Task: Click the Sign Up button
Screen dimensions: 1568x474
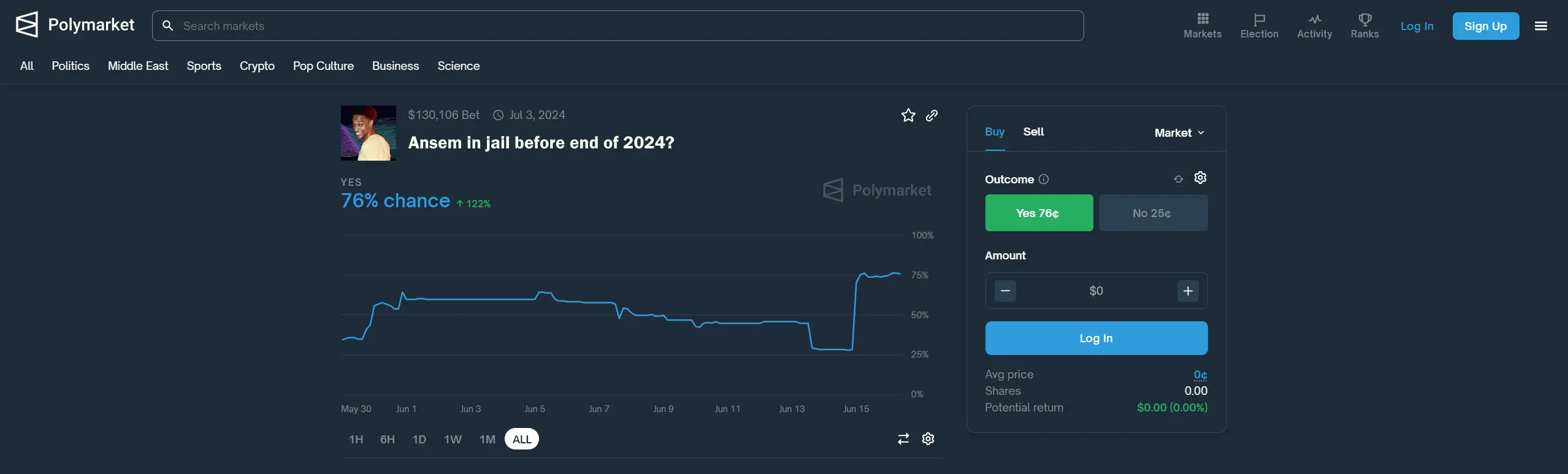Action: [x=1485, y=26]
